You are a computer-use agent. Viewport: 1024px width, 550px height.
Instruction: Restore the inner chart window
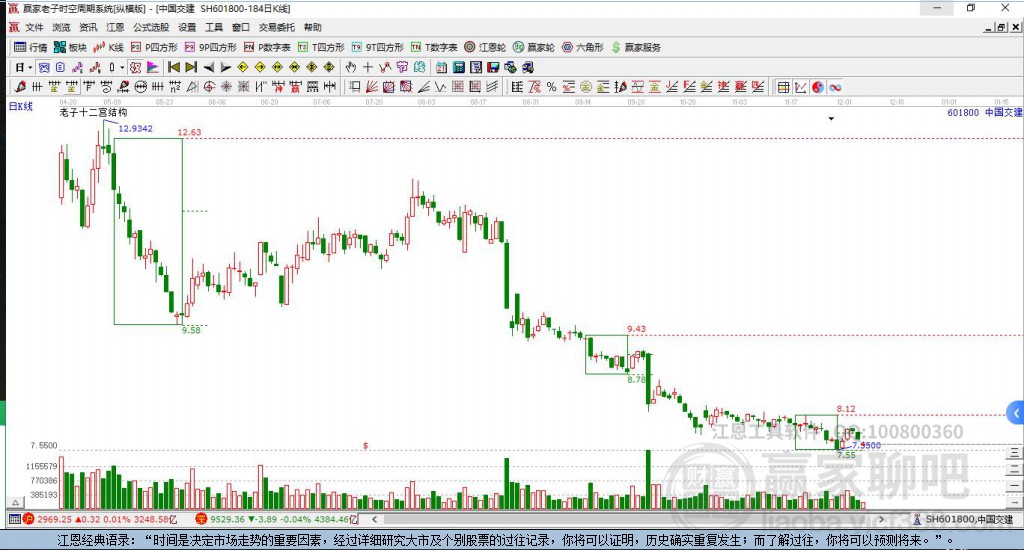tap(1001, 28)
